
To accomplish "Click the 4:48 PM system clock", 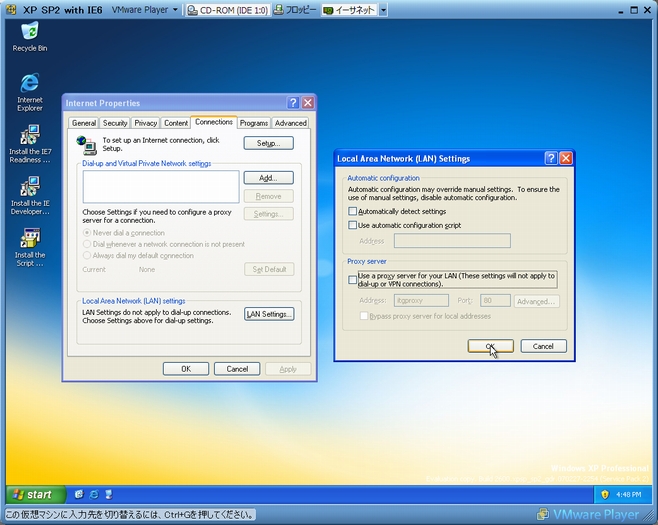I will coord(629,495).
